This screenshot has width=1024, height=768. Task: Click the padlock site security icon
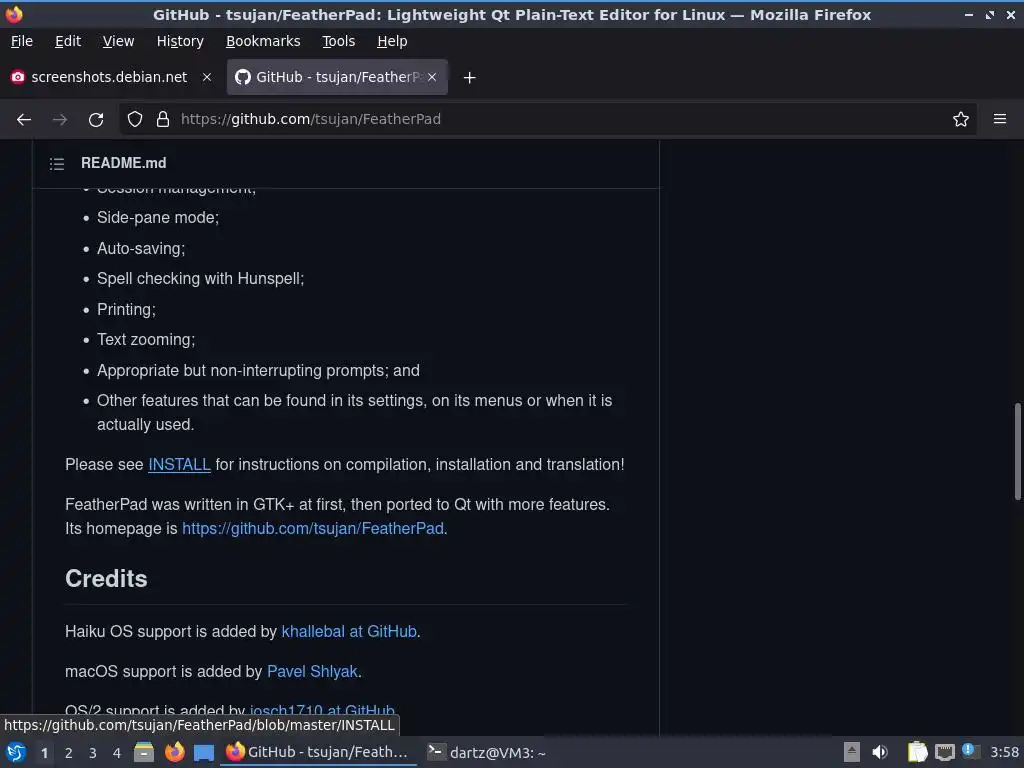click(163, 119)
